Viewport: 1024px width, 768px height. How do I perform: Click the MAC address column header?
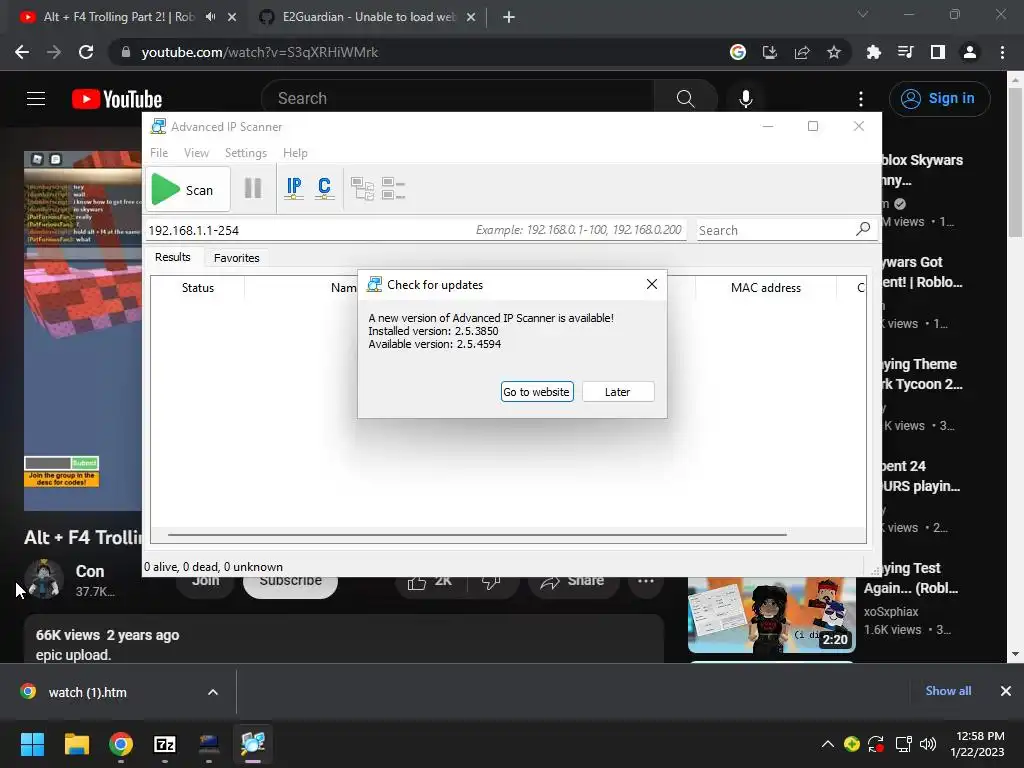[x=765, y=288]
